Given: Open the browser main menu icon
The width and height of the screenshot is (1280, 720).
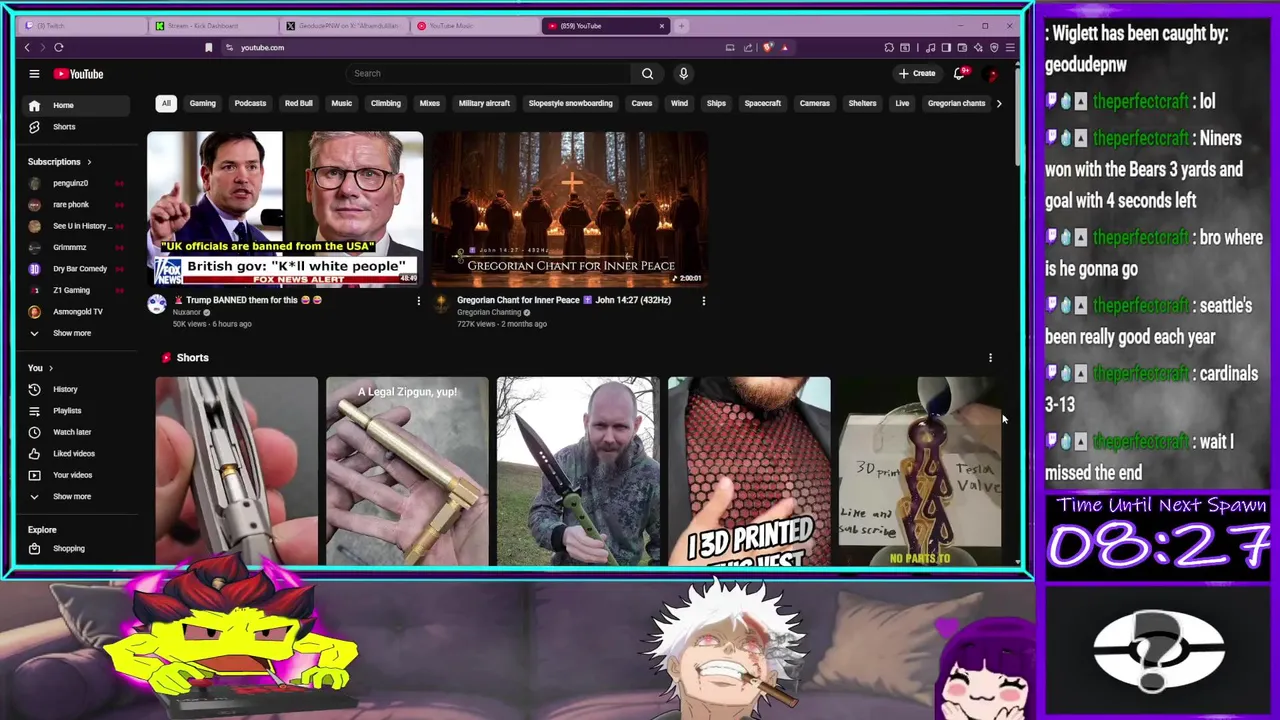Looking at the screenshot, I should pos(1010,48).
